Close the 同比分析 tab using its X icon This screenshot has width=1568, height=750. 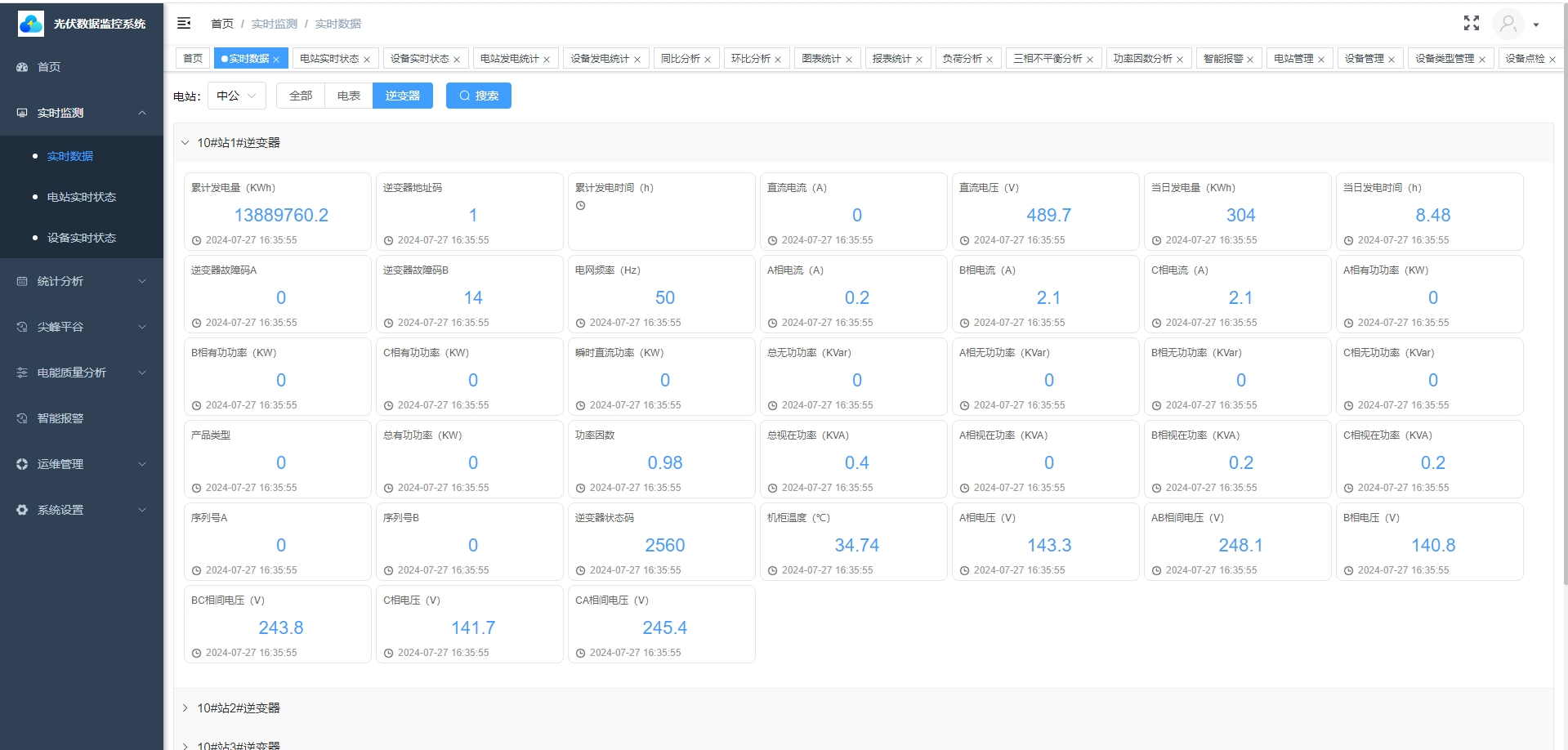708,60
